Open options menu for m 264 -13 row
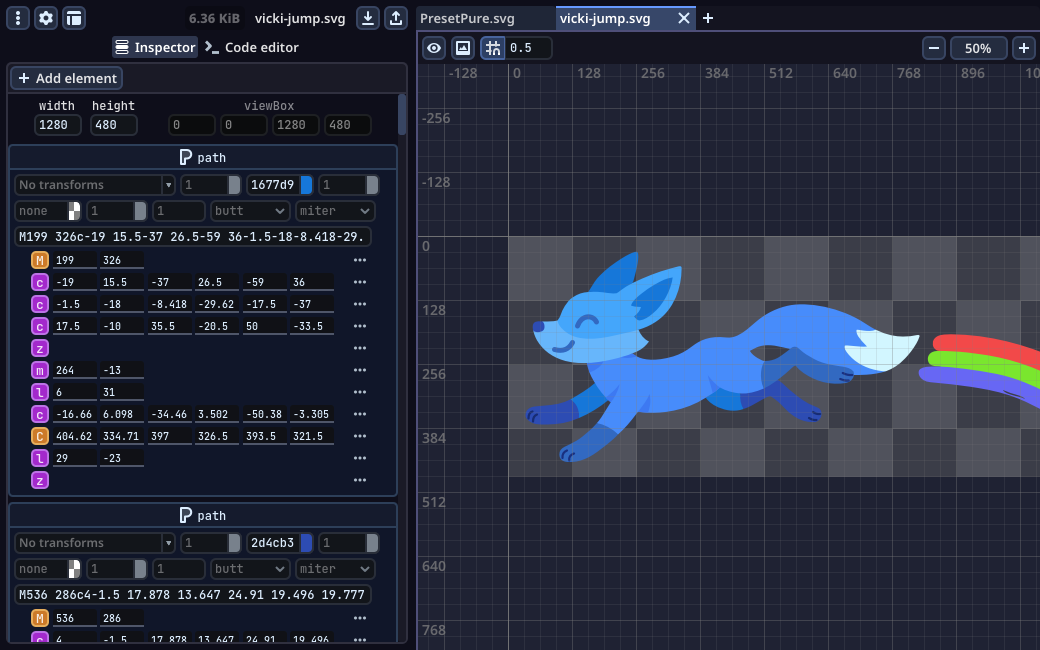The width and height of the screenshot is (1040, 650). (360, 369)
